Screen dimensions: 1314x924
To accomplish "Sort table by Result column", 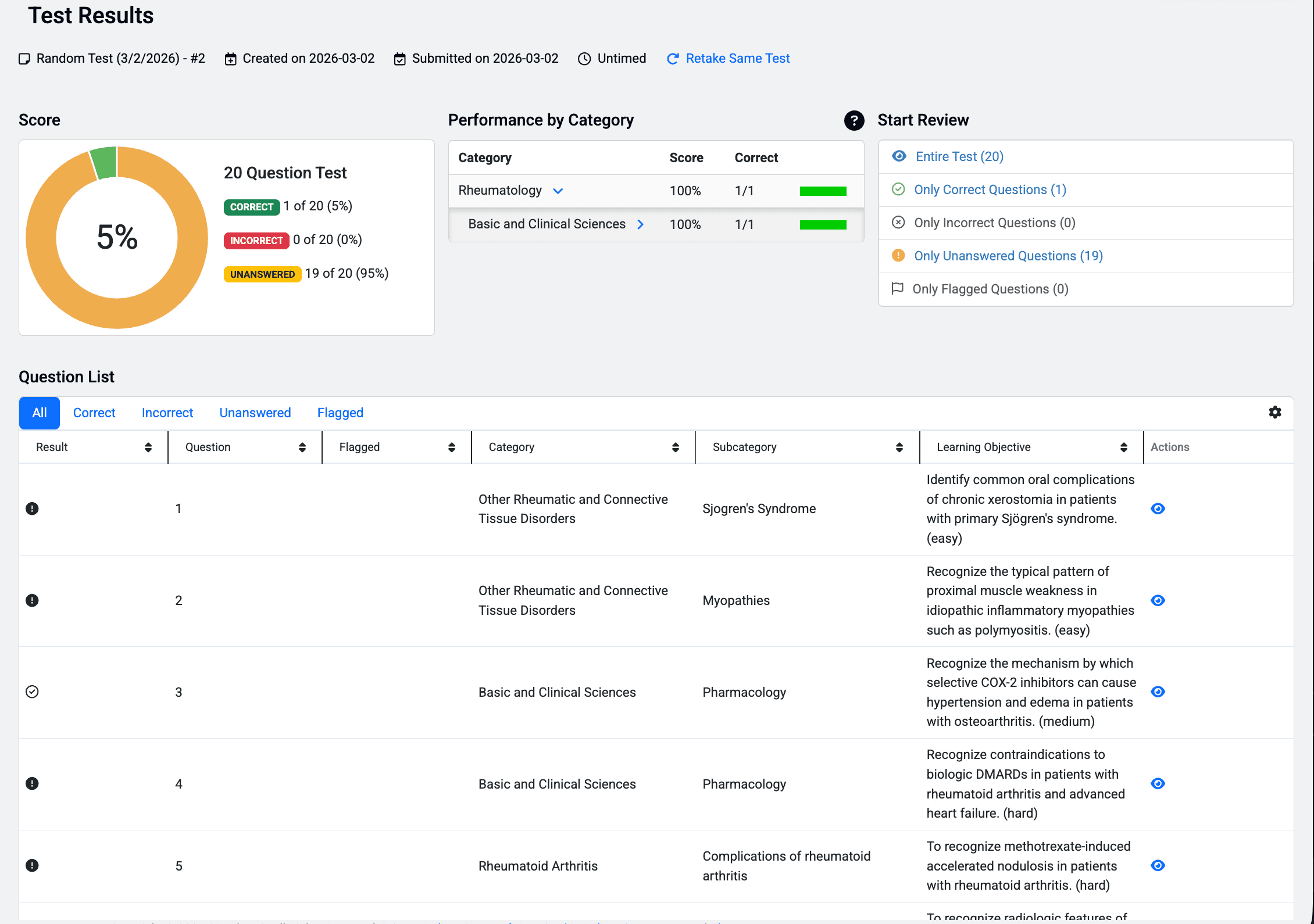I will click(x=148, y=447).
